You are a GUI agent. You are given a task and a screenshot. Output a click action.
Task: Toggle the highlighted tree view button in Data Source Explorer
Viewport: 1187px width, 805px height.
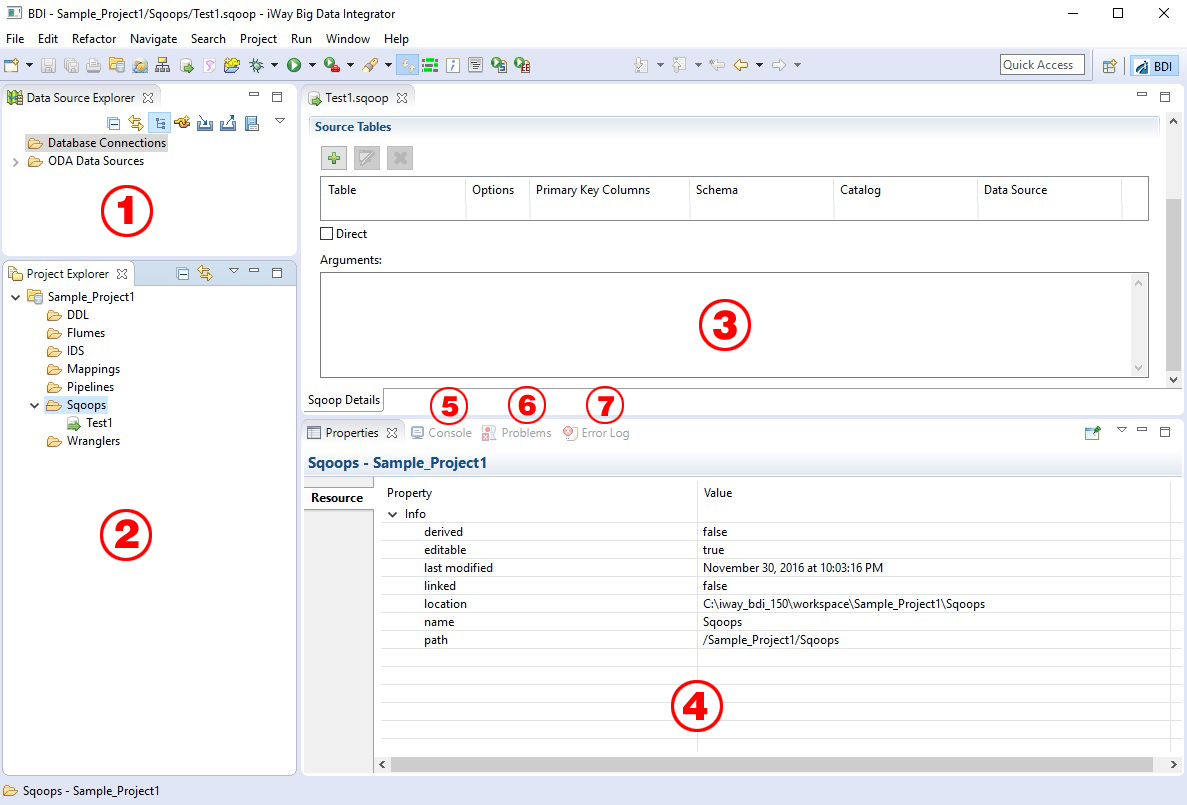click(x=160, y=123)
